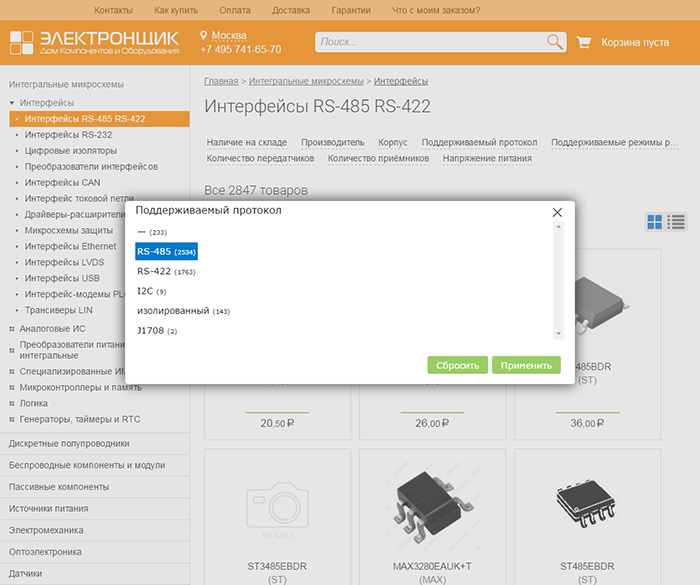The image size is (700, 585).
Task: Open the Количество передатчиков filter
Action: coord(260,159)
